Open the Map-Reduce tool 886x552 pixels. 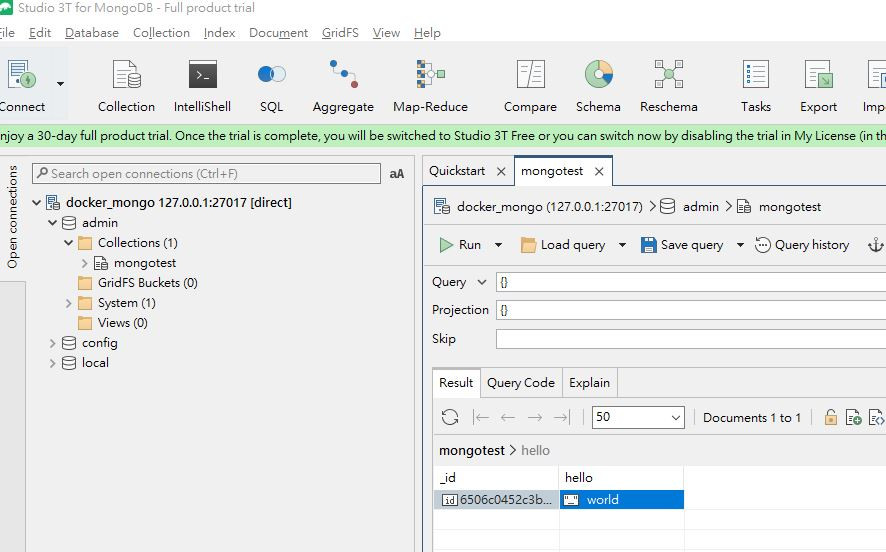(431, 85)
